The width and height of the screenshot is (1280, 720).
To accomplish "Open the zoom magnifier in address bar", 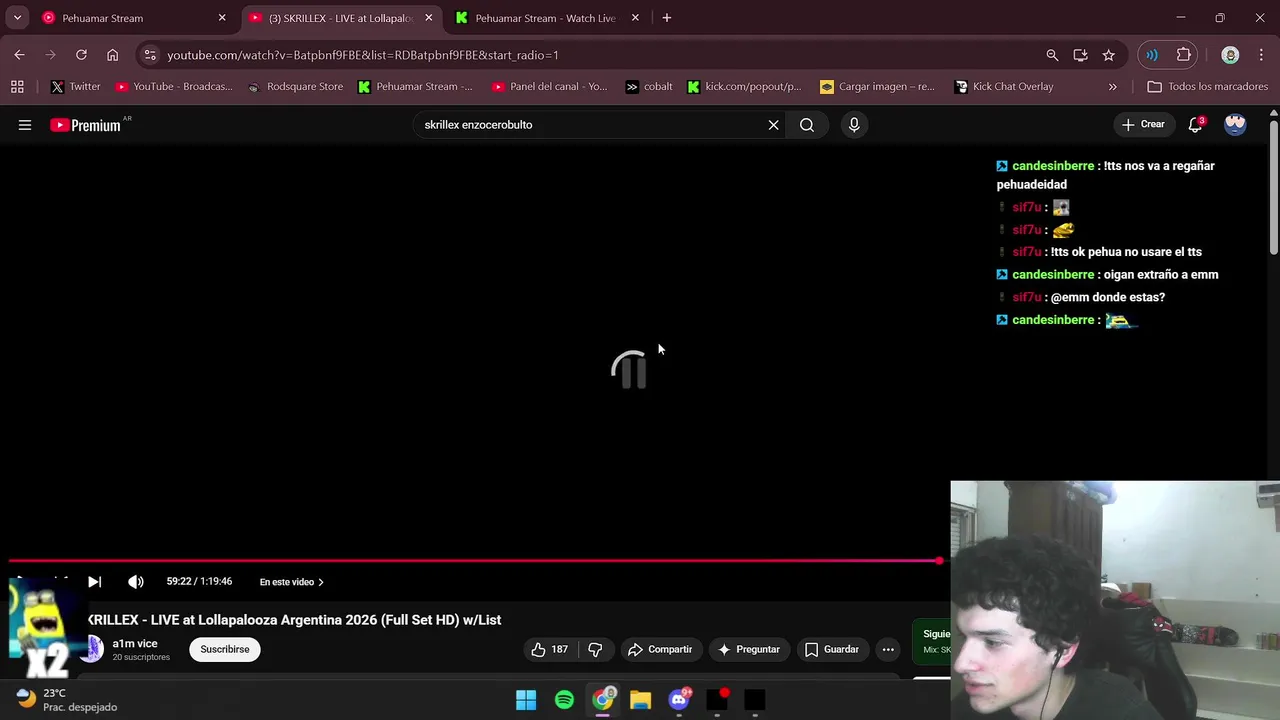I will [1052, 55].
